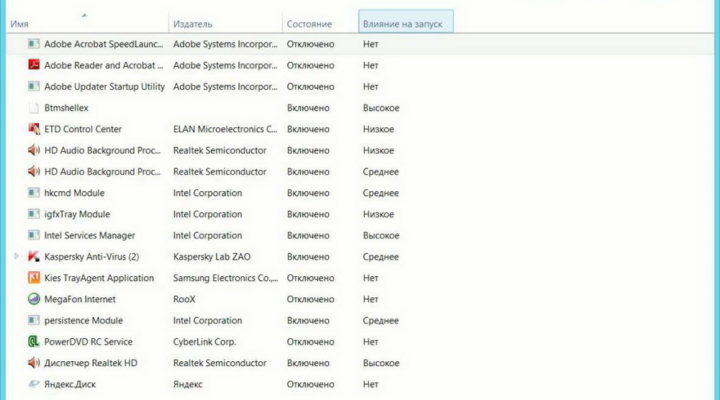Click Realtek Semiconductor publisher in Диспетчер Realtek row
The width and height of the screenshot is (720, 400).
tap(219, 363)
